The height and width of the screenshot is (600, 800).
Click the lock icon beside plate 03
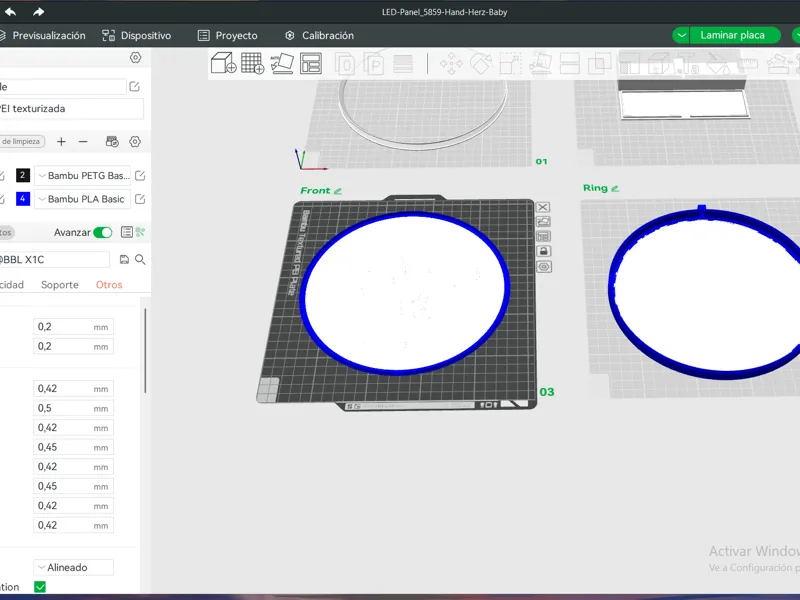pos(543,251)
